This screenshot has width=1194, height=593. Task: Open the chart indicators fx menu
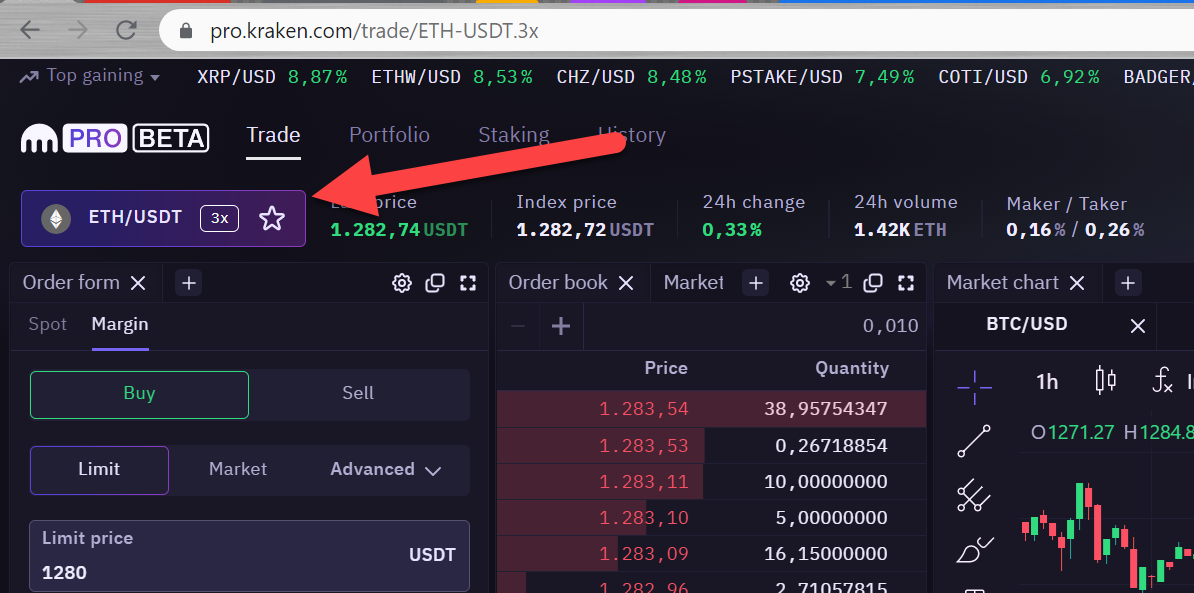coord(1162,380)
